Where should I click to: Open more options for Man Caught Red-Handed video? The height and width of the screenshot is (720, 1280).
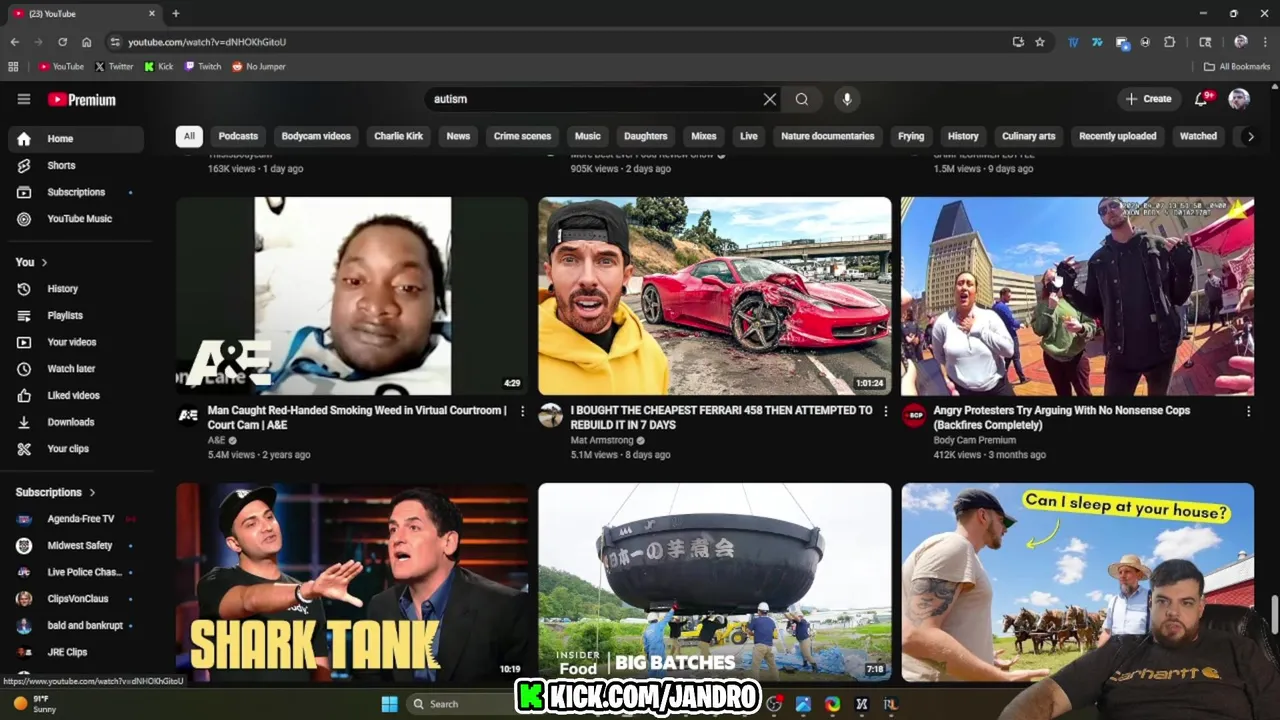[522, 411]
